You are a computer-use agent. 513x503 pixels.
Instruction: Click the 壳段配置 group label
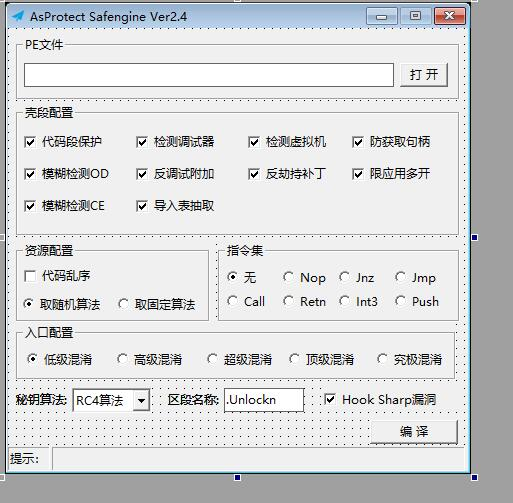click(x=49, y=113)
